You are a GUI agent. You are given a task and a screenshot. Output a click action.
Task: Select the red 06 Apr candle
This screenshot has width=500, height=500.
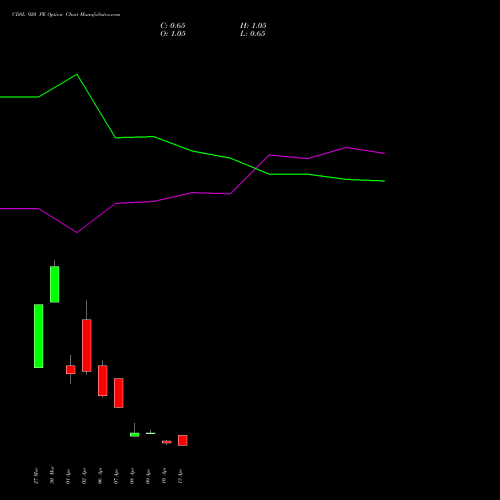click(x=103, y=381)
